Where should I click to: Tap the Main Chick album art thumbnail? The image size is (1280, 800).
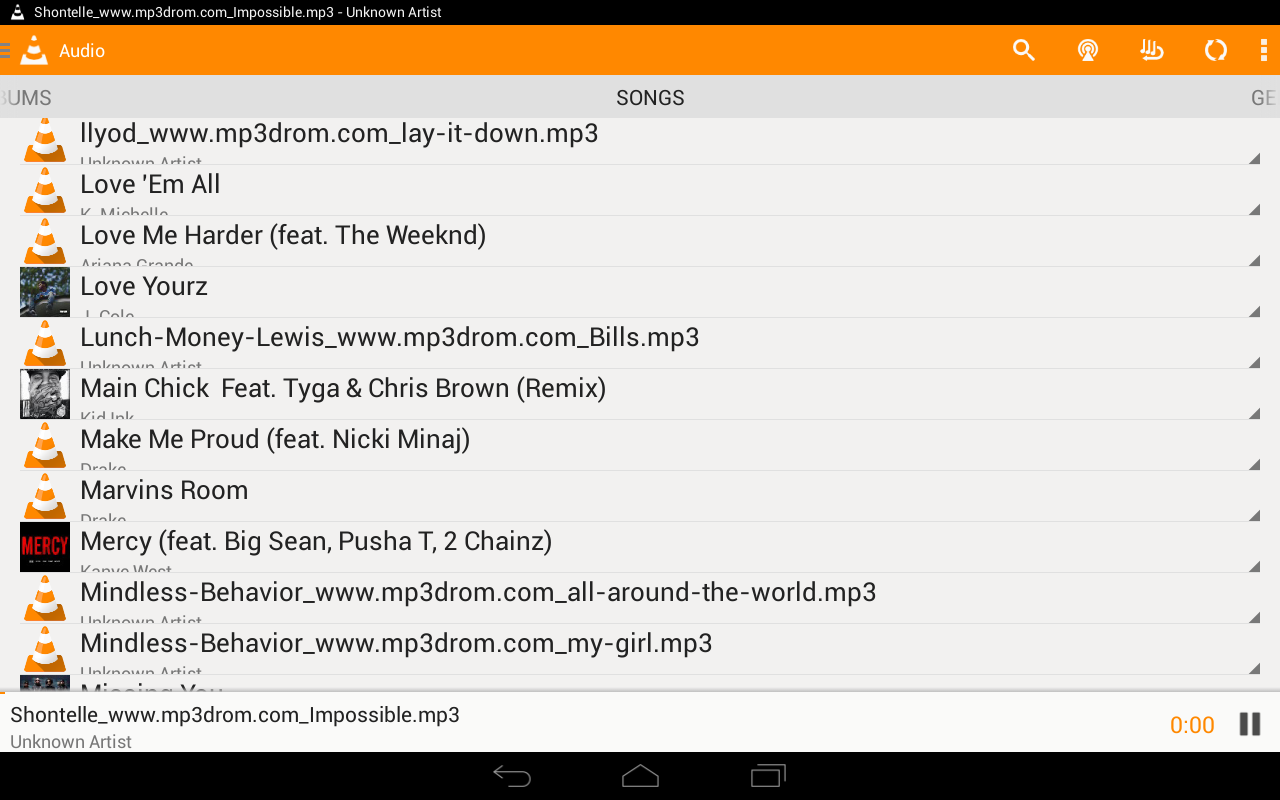(45, 394)
